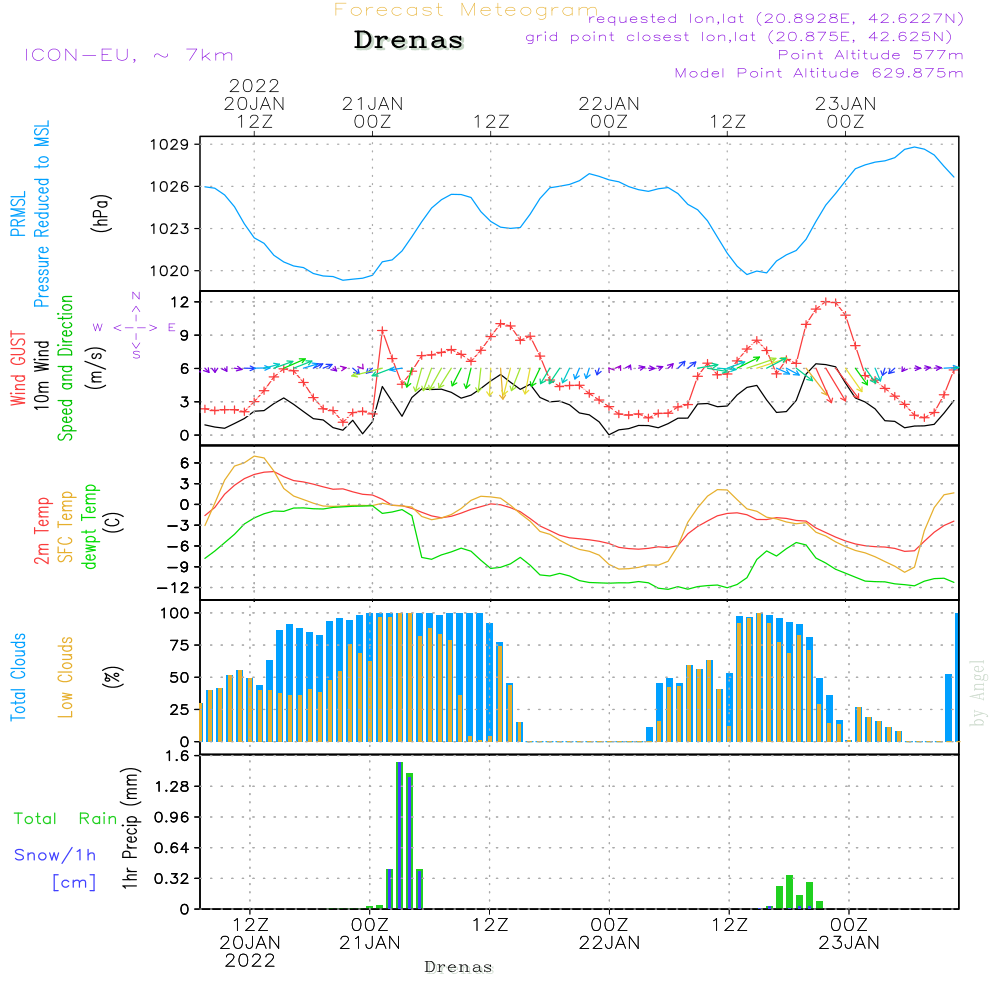1000x1000 pixels.
Task: Click the 0.96 value on the precipitation axis
Action: click(x=172, y=818)
